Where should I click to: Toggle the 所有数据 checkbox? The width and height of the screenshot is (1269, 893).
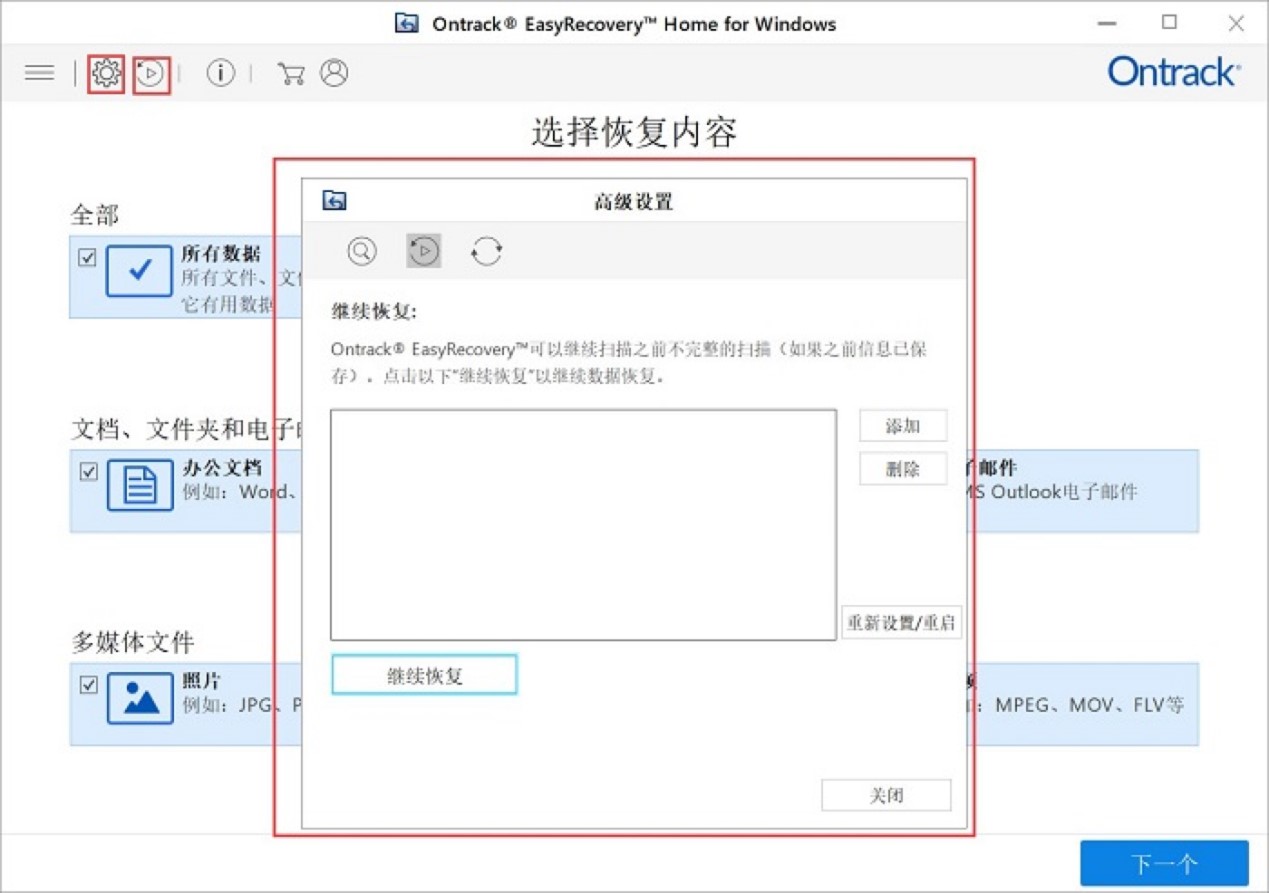[x=88, y=258]
